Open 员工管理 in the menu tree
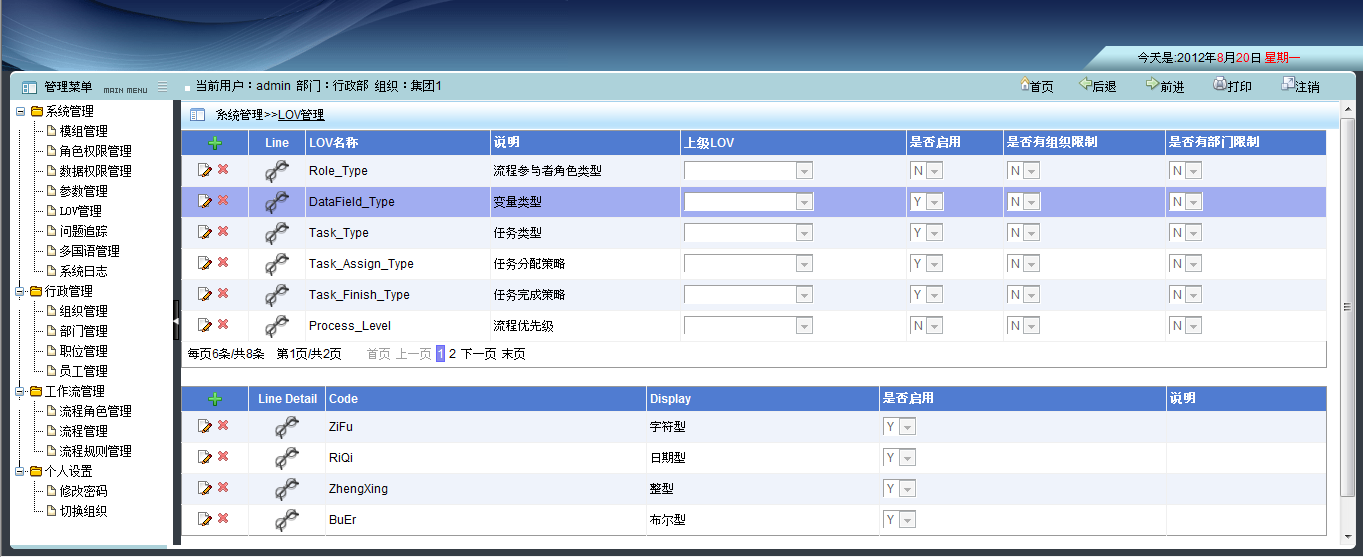The image size is (1363, 558). point(83,371)
